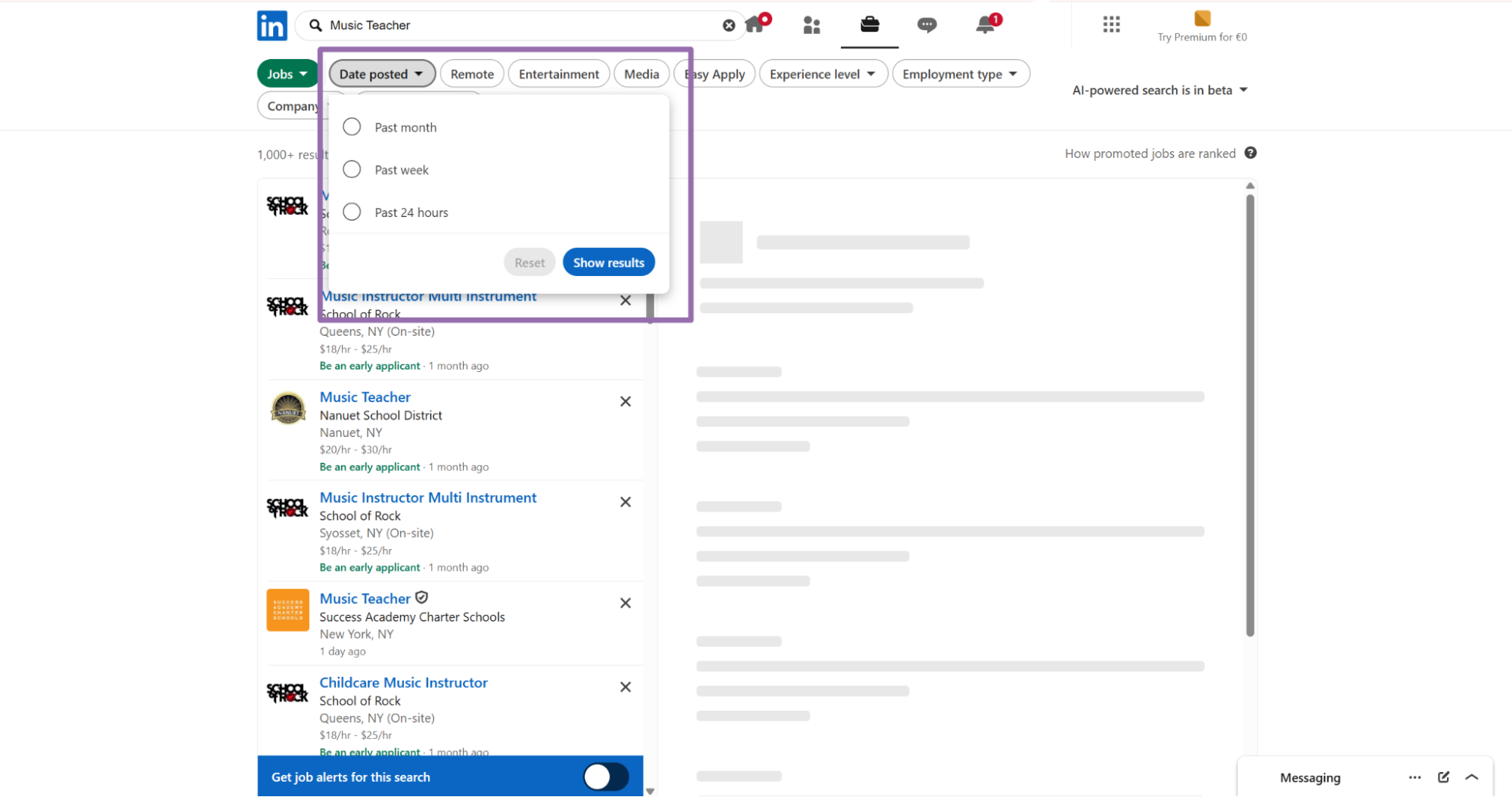
Task: Apply the Entertainment filter pill
Action: 559,74
